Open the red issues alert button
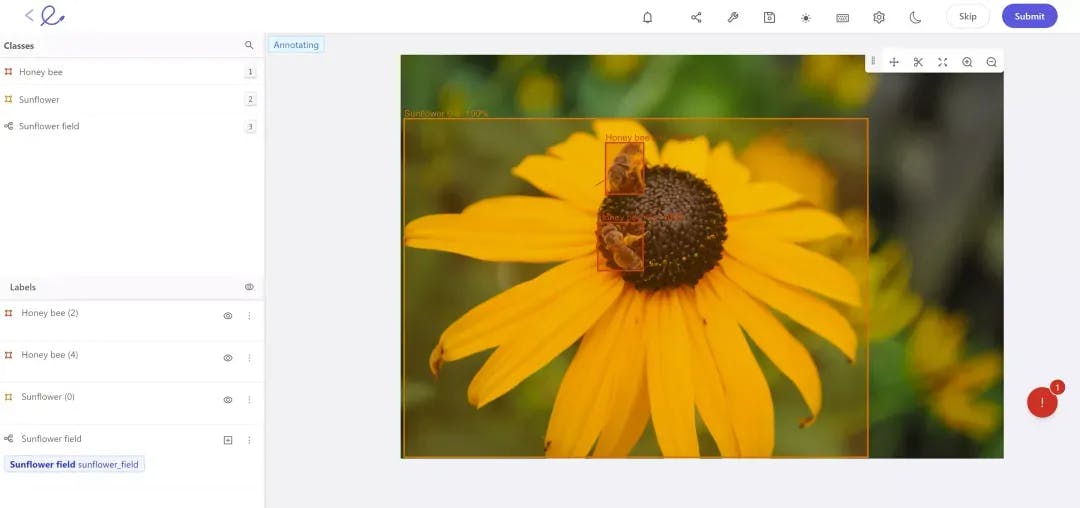Screen dimensions: 1080x508 pos(1042,402)
